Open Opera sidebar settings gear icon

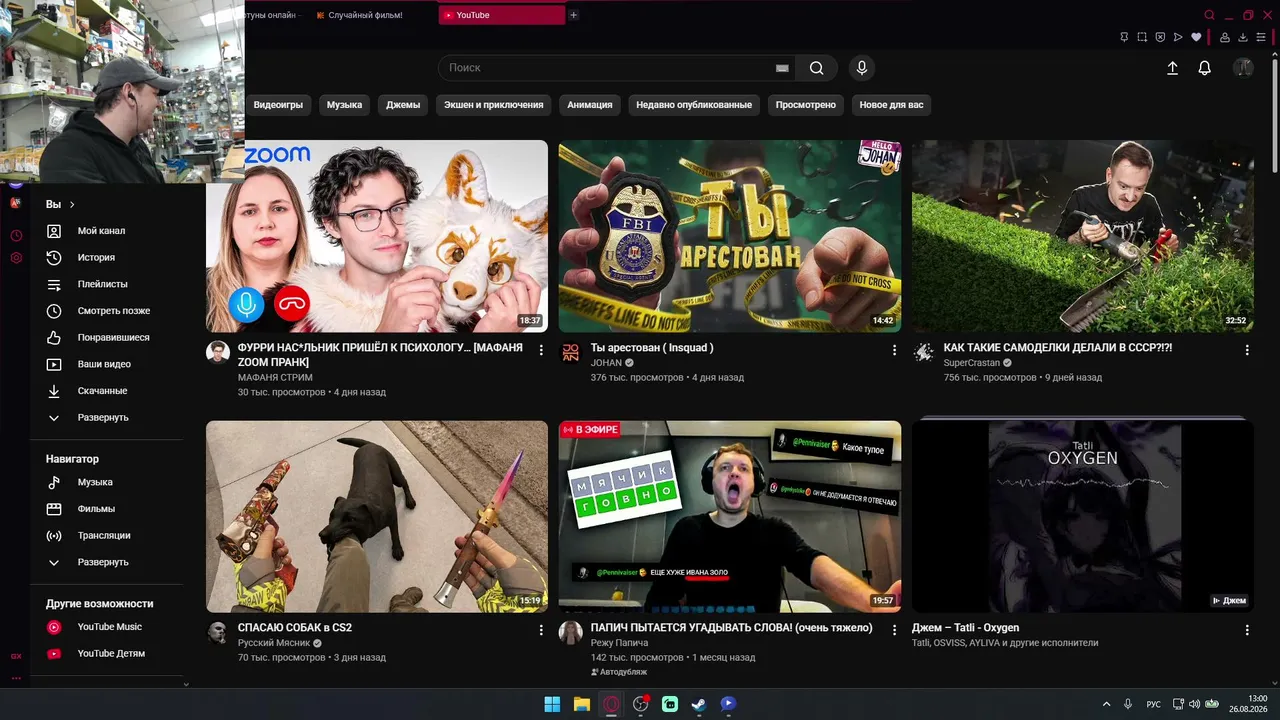click(16, 258)
